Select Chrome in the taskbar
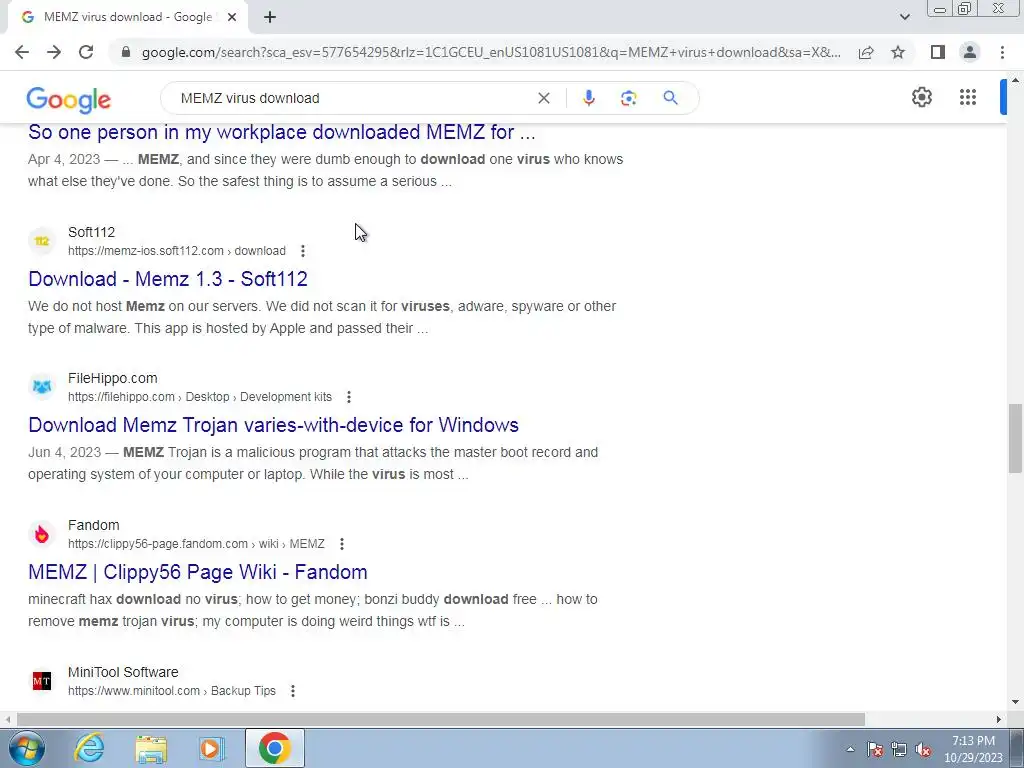The height and width of the screenshot is (768, 1024). pos(274,748)
